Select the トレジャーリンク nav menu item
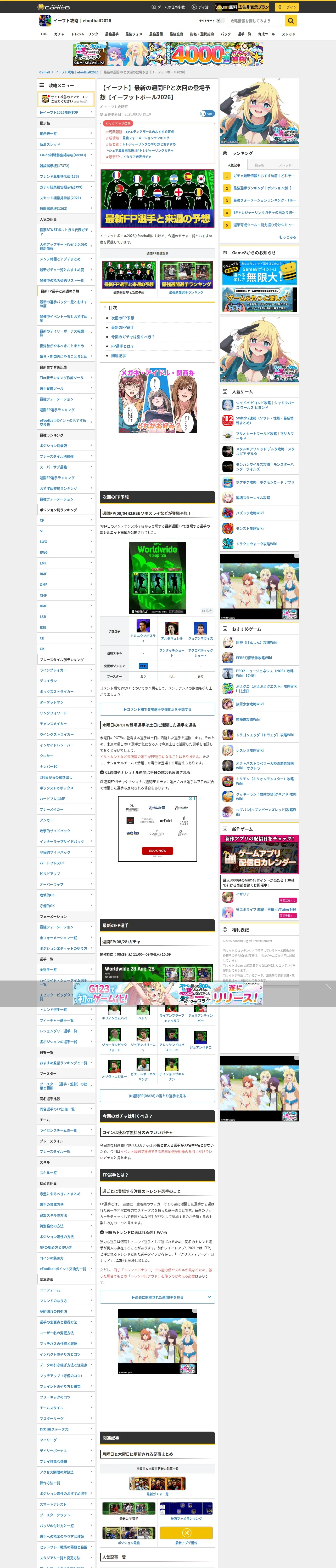336x1568 pixels. [x=85, y=34]
